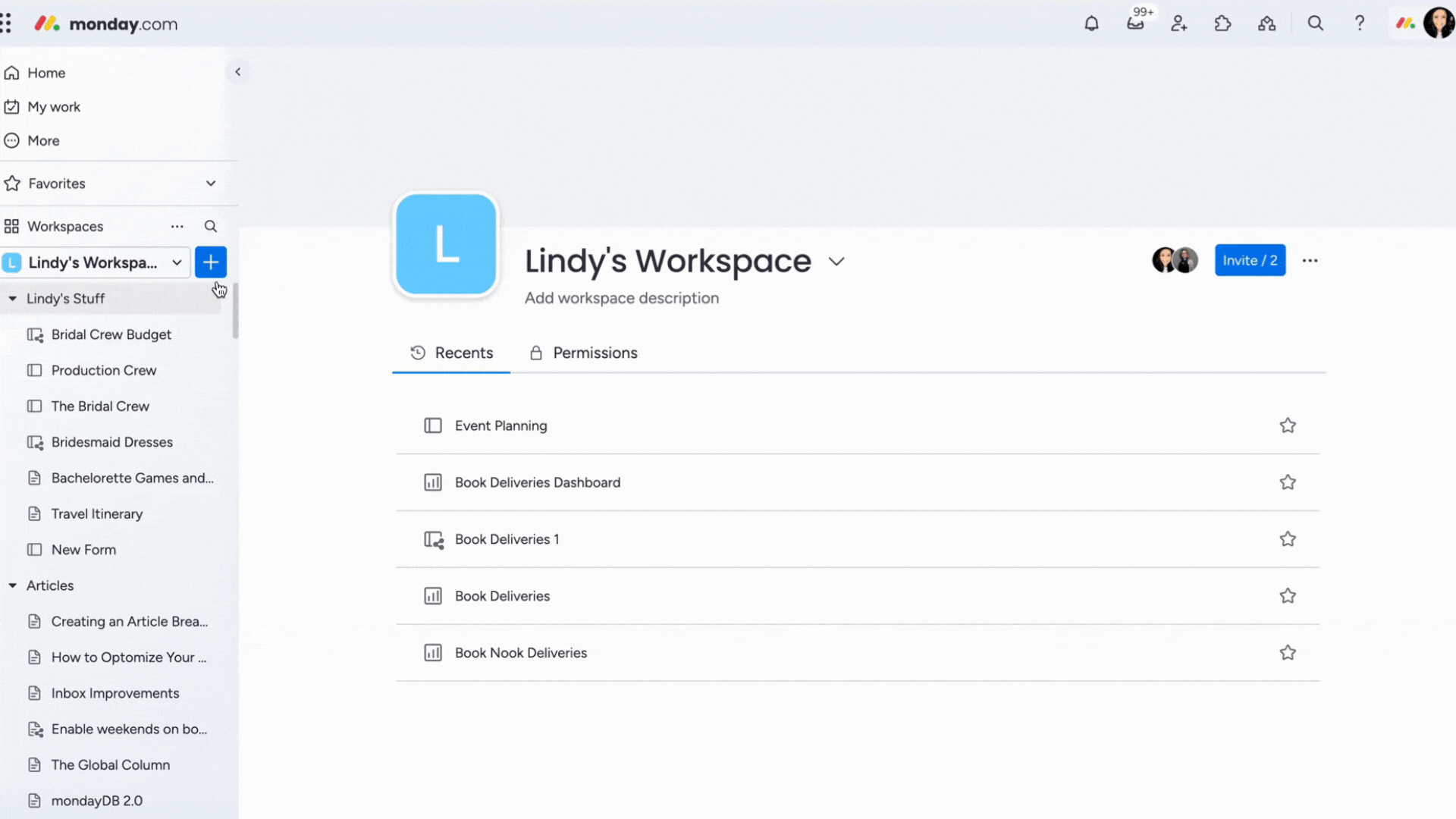The height and width of the screenshot is (819, 1456).
Task: Open the Travel Itinerary doc
Action: coord(97,514)
